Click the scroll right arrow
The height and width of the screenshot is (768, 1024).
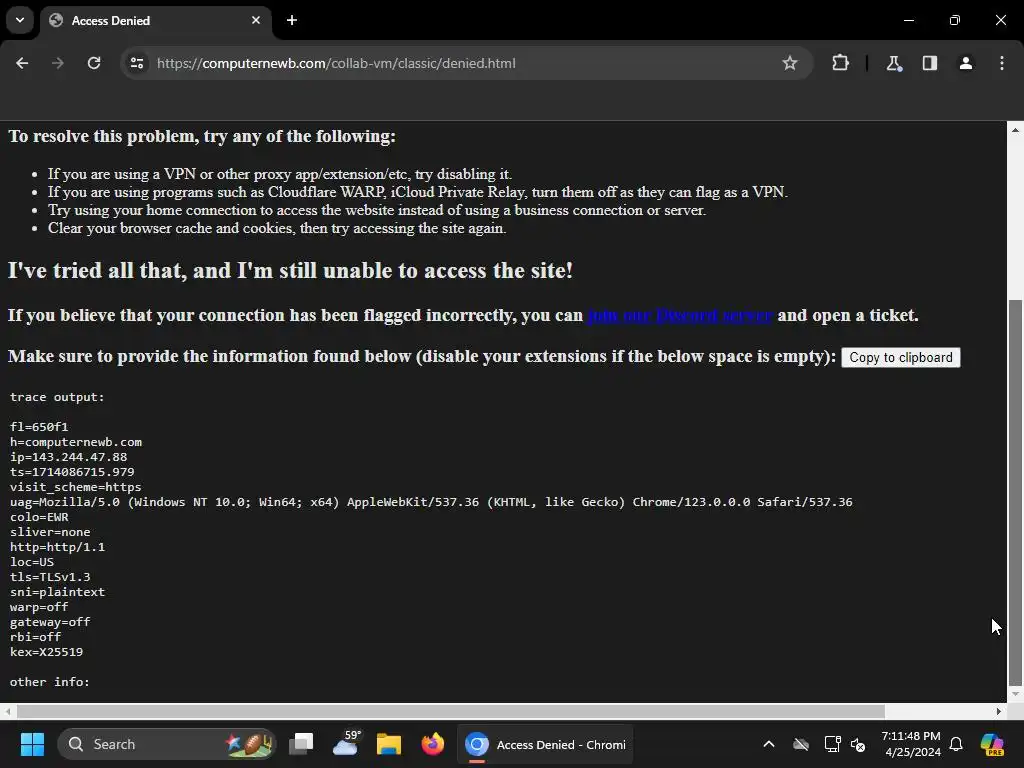tap(999, 711)
